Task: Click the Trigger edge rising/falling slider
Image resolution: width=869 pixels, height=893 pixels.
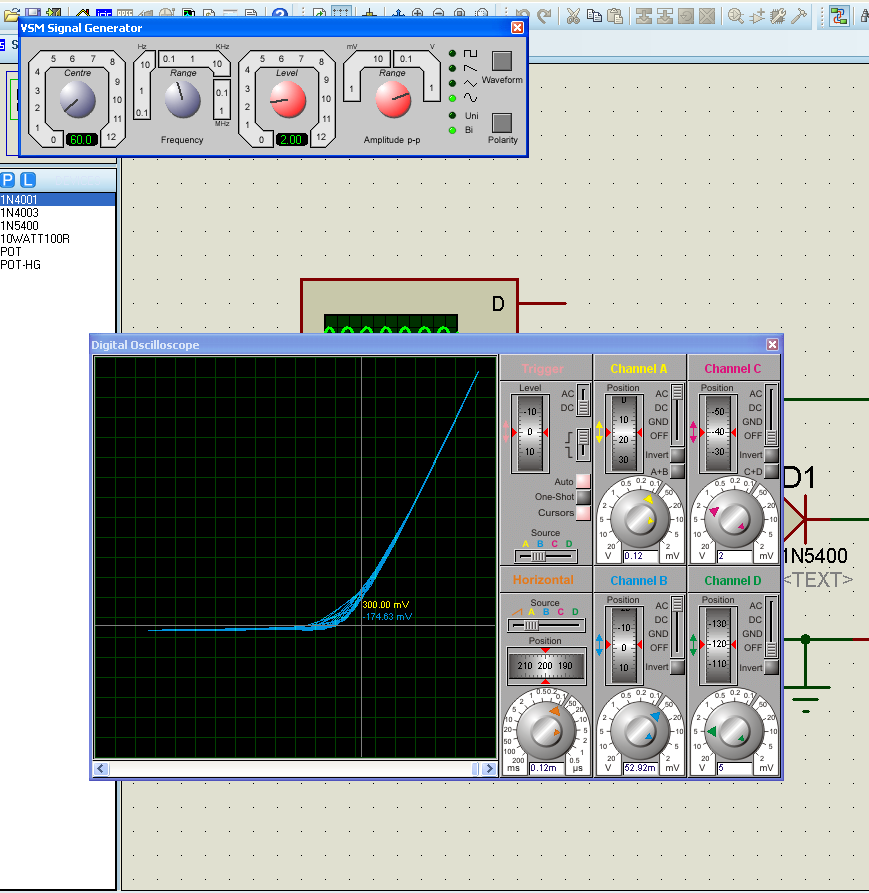Action: click(x=583, y=444)
